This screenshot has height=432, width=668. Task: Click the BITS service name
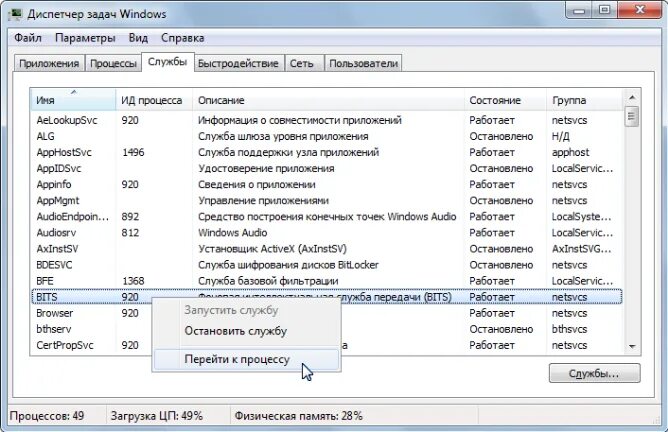(47, 297)
